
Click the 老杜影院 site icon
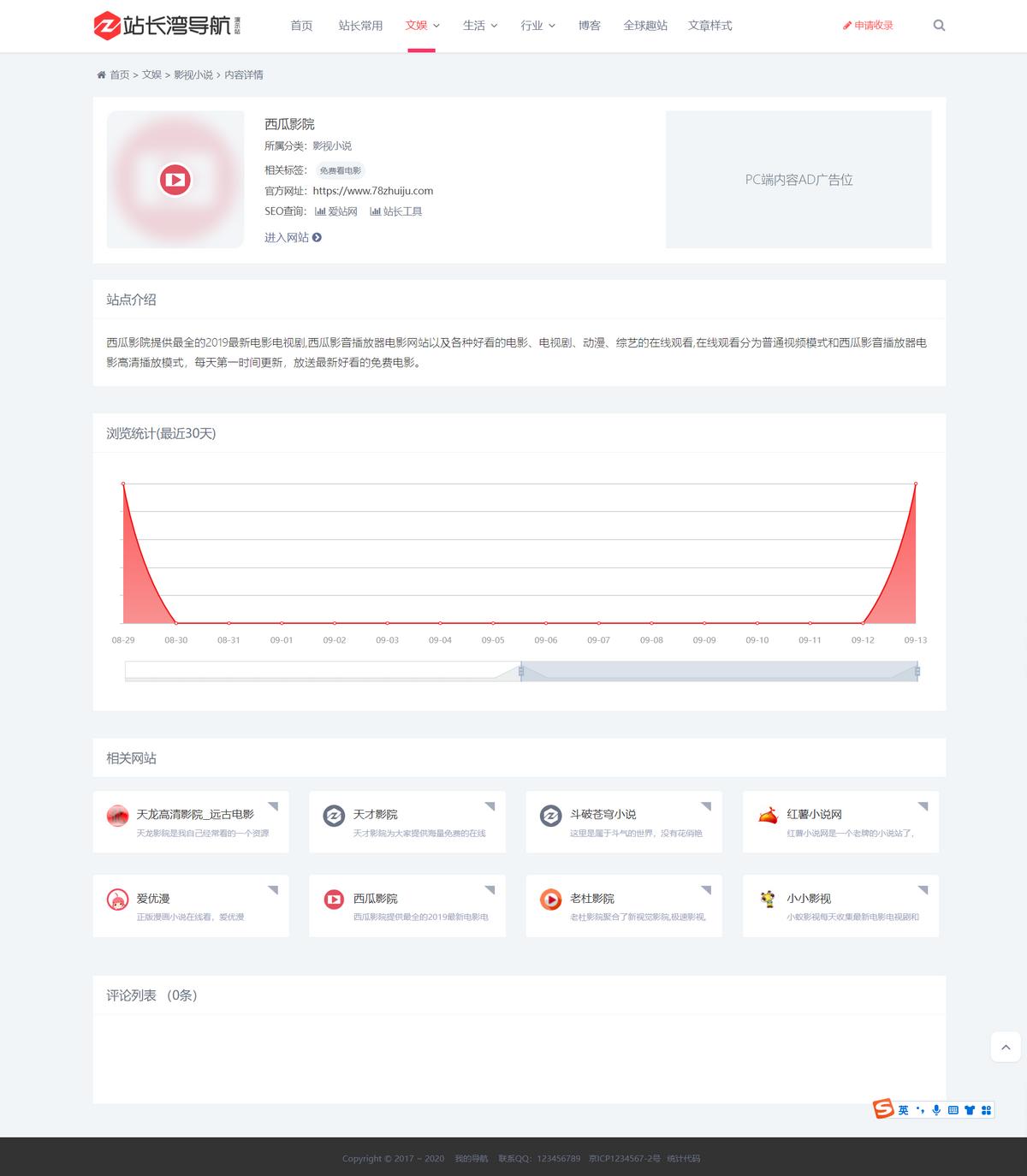pos(550,900)
